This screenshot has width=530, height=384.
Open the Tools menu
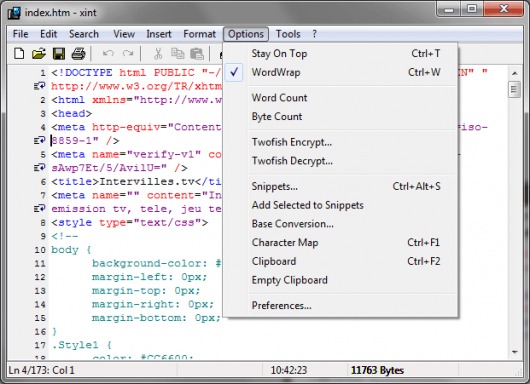click(x=288, y=34)
